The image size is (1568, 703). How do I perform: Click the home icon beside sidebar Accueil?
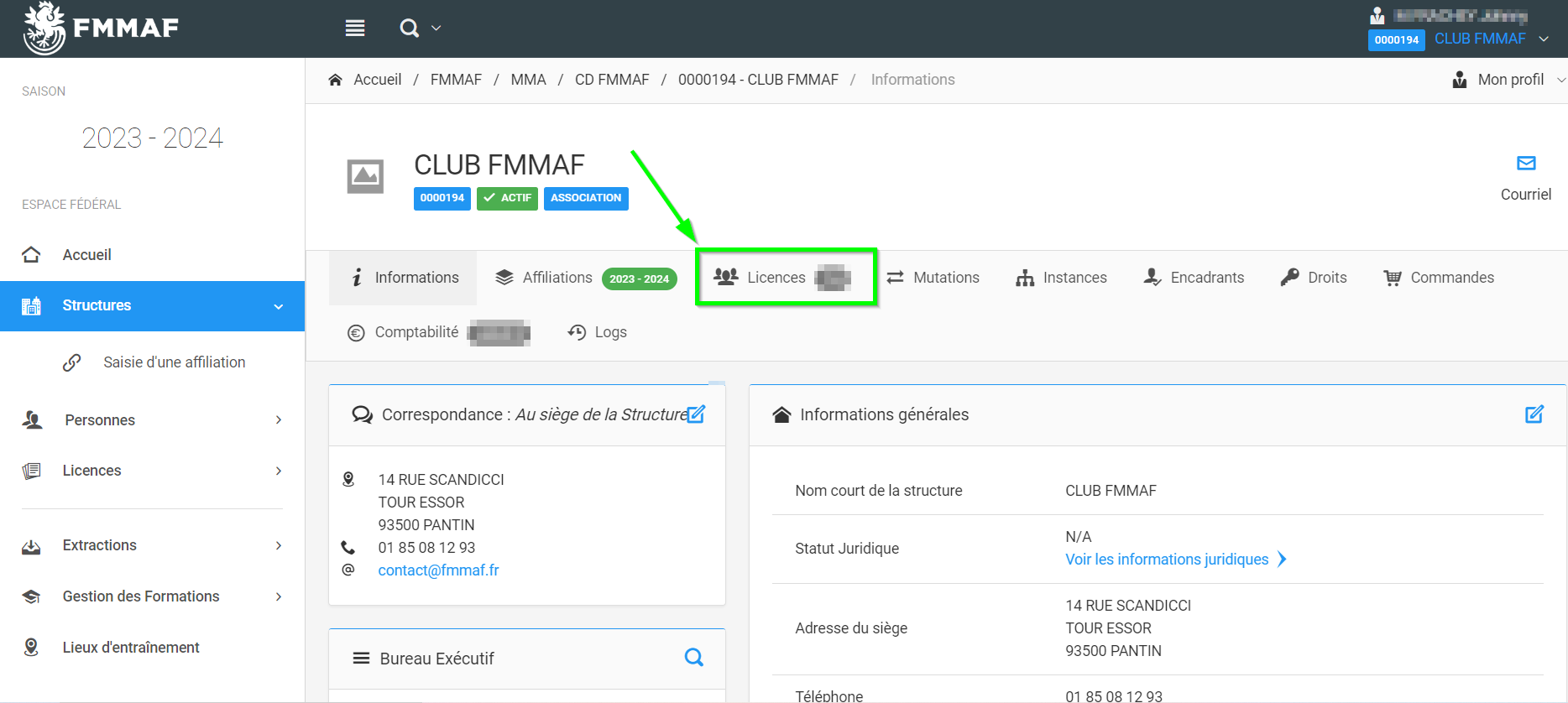(x=31, y=254)
